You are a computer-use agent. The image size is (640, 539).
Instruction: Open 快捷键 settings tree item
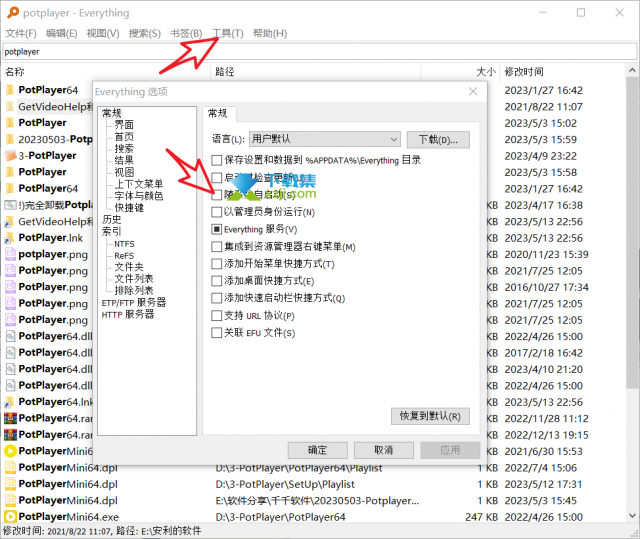coord(129,207)
